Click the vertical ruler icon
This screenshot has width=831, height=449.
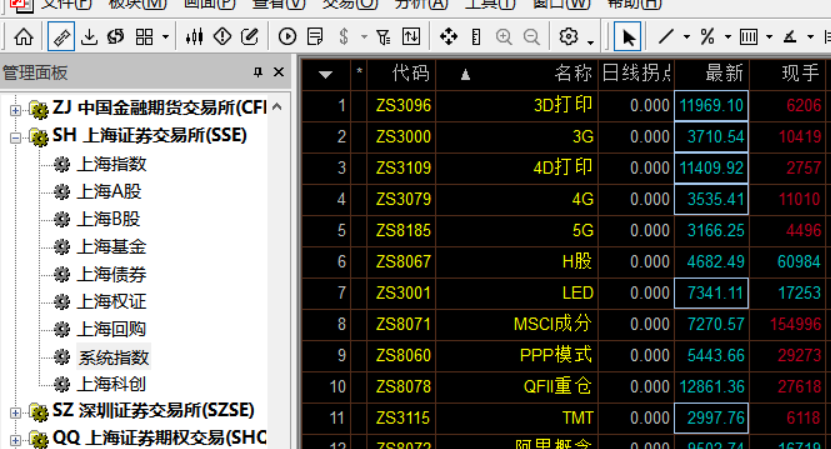point(476,37)
